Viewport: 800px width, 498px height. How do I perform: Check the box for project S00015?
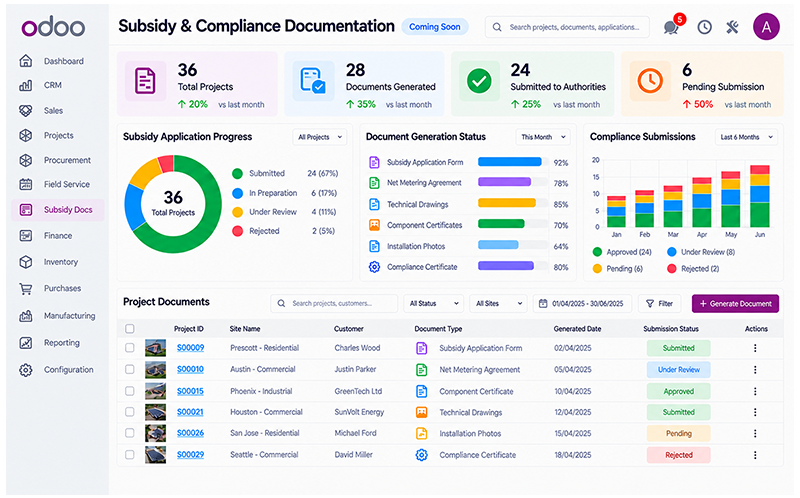(130, 391)
